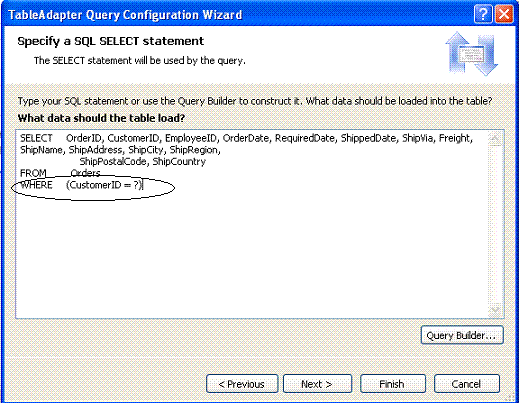Click the Finish button
The width and height of the screenshot is (519, 403).
click(x=393, y=384)
